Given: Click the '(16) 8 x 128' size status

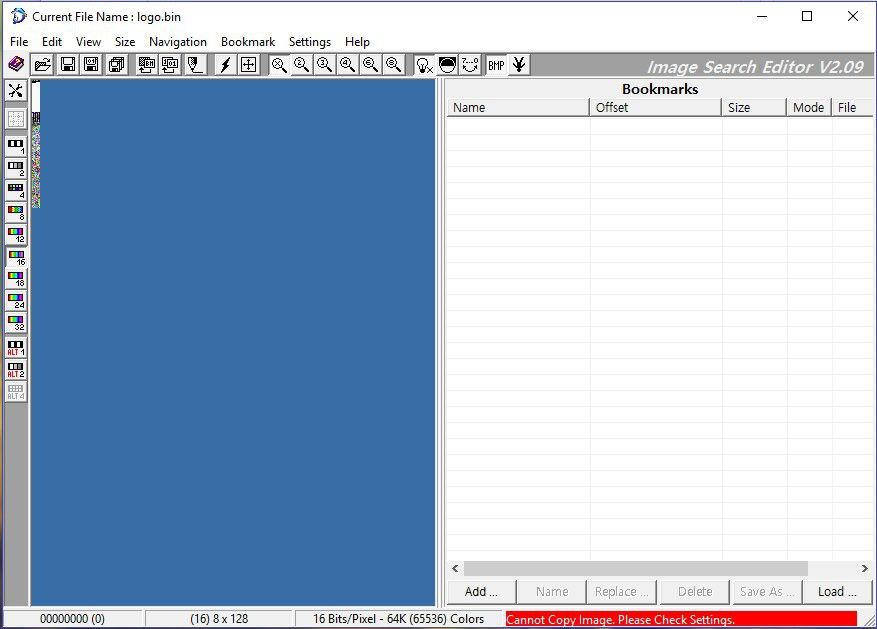Looking at the screenshot, I should coord(219,619).
